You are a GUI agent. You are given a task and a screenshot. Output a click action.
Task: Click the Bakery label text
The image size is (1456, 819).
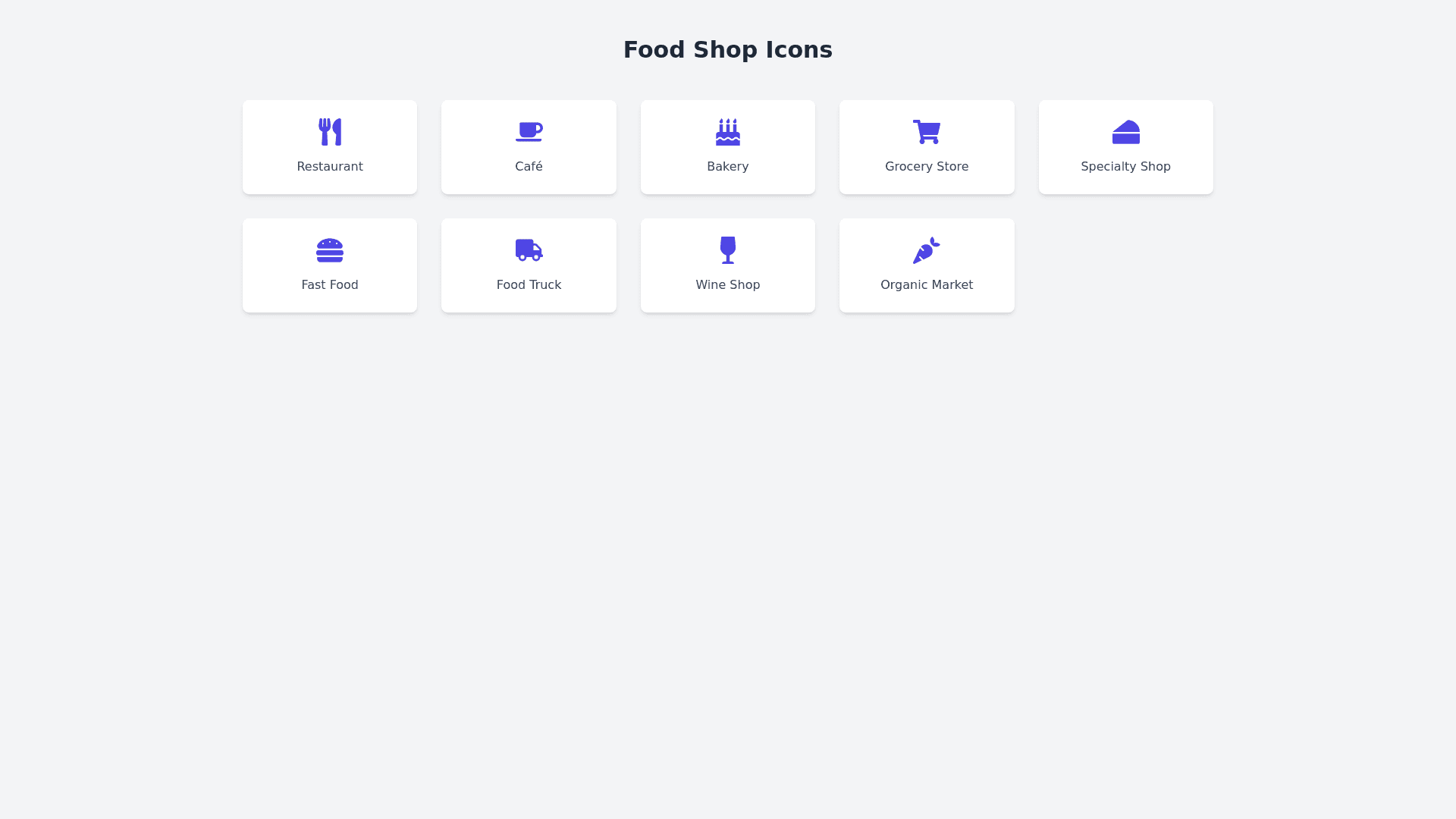727,166
